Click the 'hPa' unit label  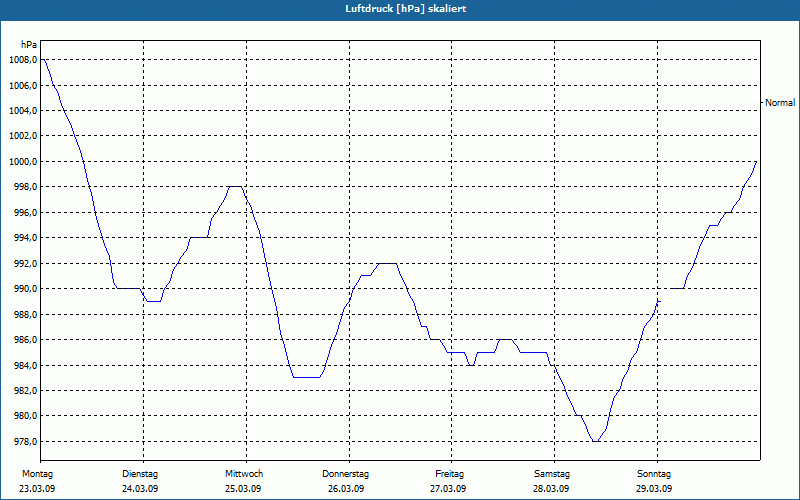tap(29, 44)
